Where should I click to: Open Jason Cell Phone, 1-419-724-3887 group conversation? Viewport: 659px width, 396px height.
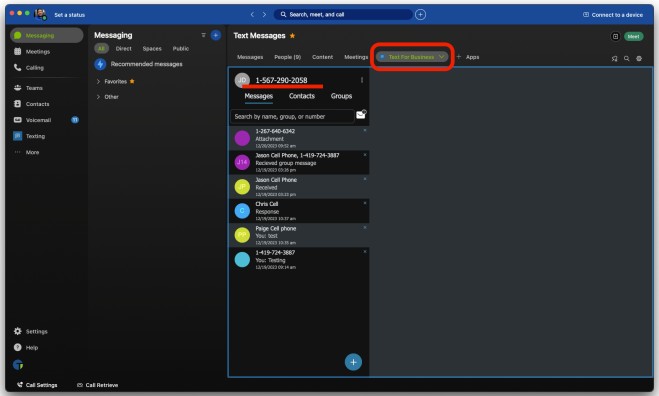299,162
